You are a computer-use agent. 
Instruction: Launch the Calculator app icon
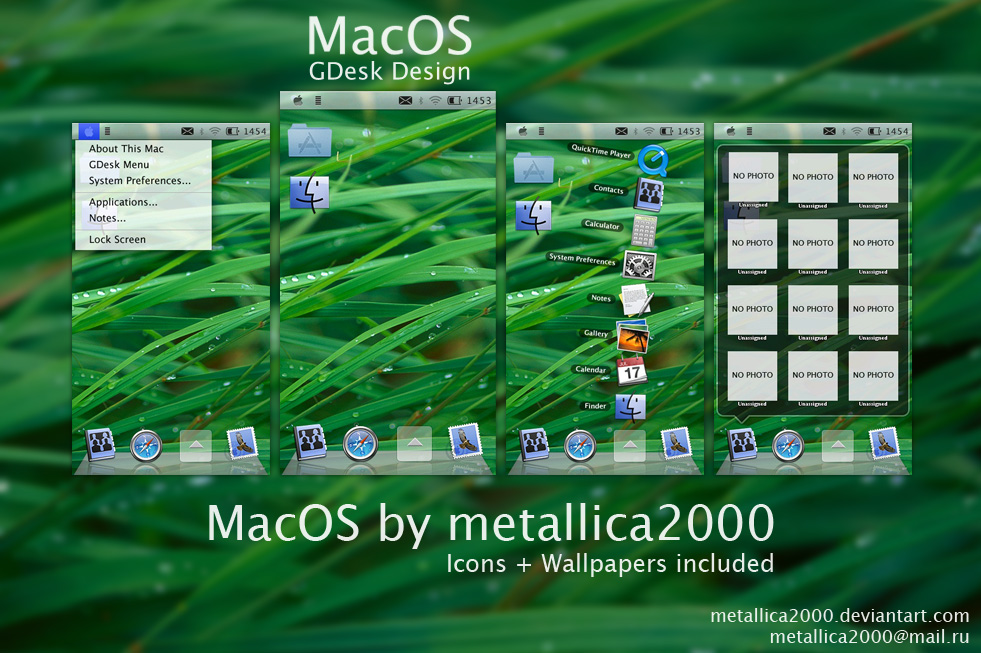click(644, 230)
